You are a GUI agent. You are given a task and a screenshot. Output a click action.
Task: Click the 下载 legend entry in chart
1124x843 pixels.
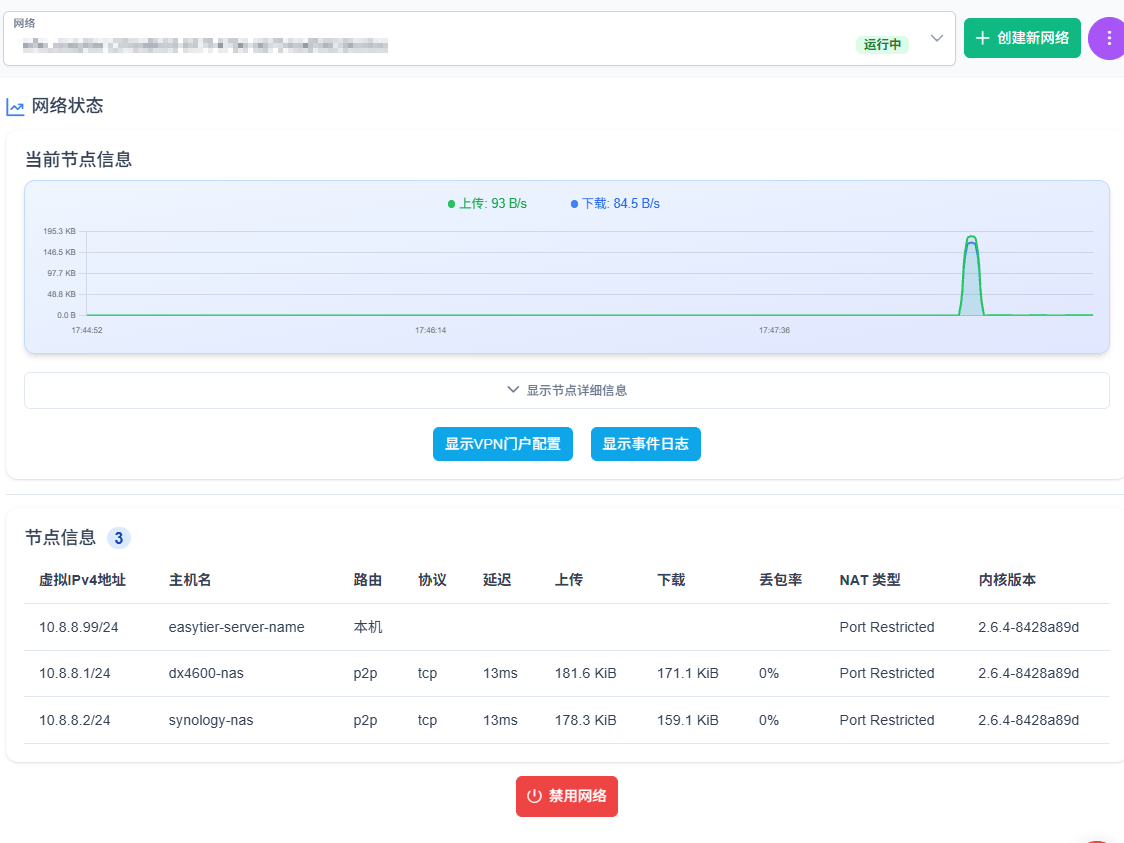615,204
